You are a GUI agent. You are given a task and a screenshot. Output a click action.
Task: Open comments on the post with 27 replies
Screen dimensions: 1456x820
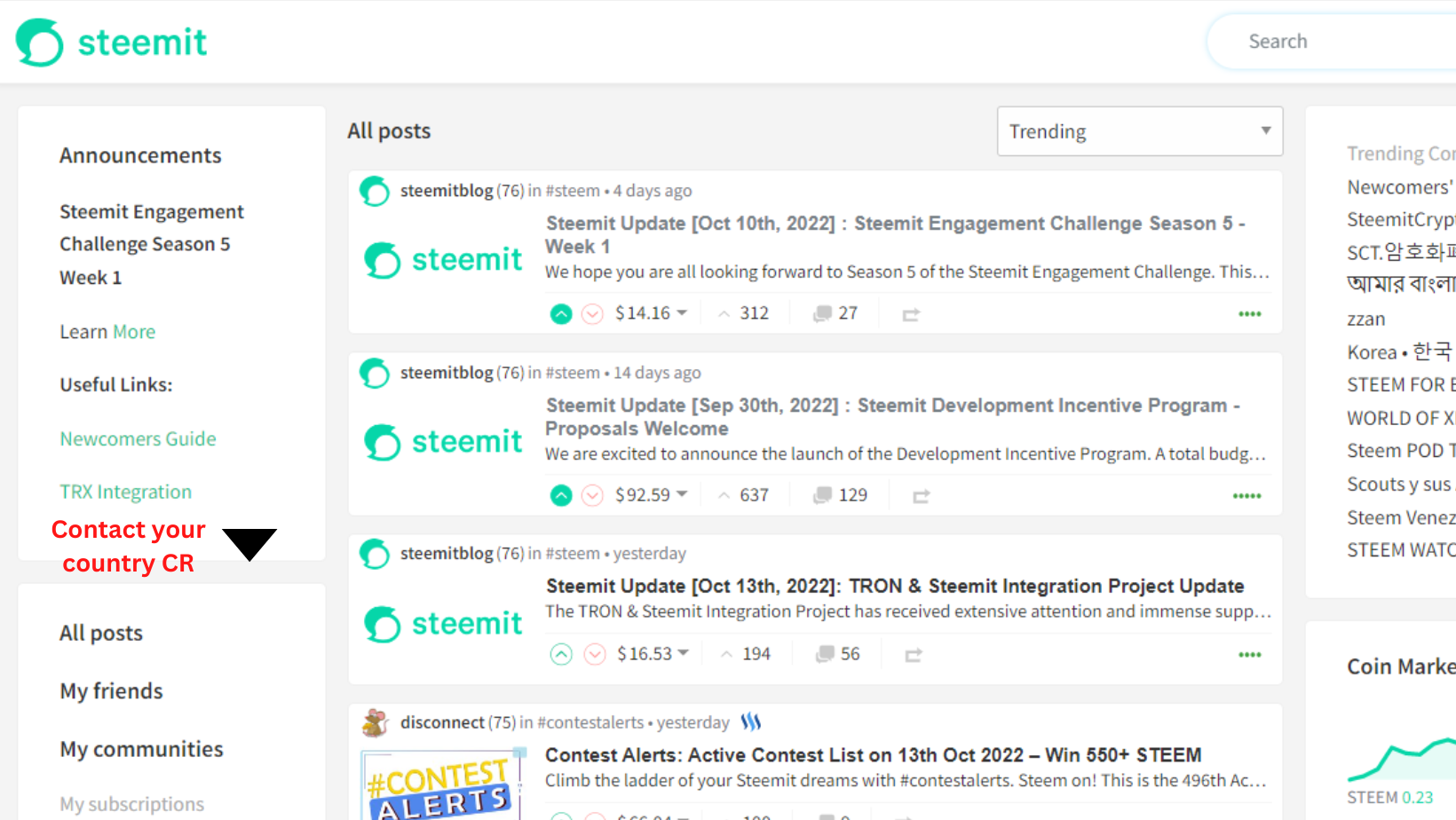click(835, 313)
